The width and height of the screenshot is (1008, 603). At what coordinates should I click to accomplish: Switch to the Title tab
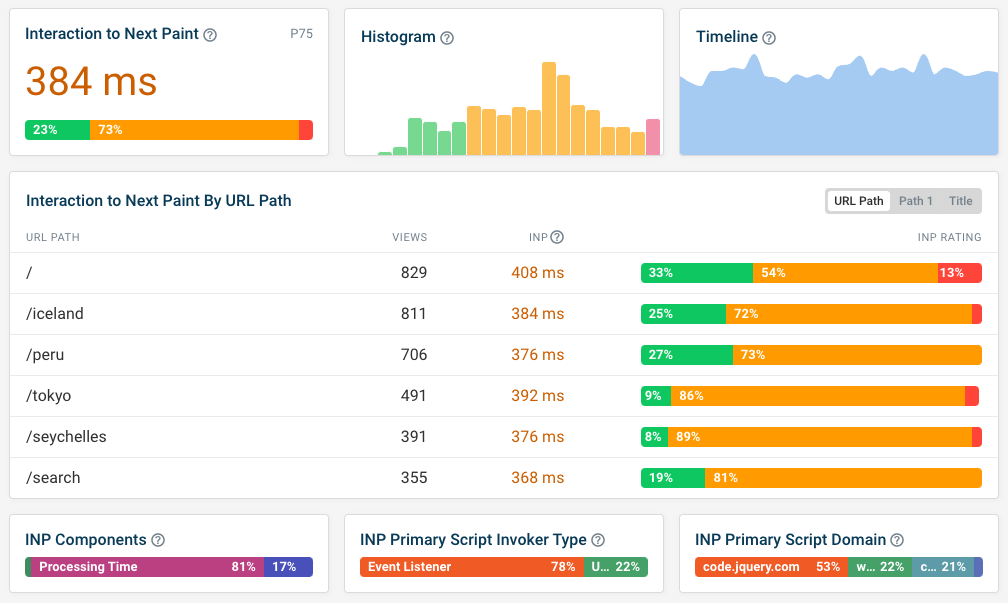(960, 201)
